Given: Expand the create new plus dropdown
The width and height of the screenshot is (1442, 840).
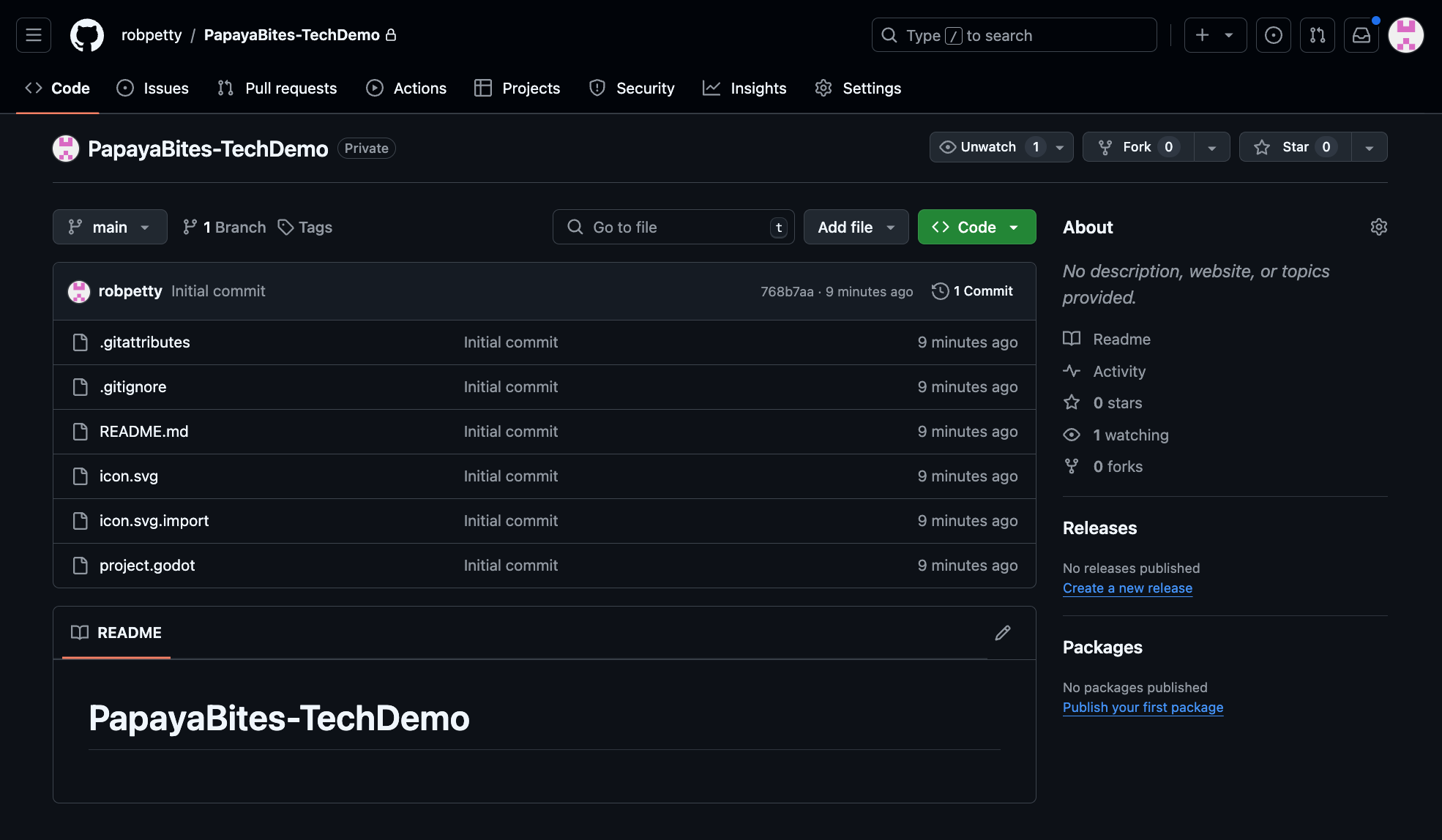Looking at the screenshot, I should (x=1215, y=35).
